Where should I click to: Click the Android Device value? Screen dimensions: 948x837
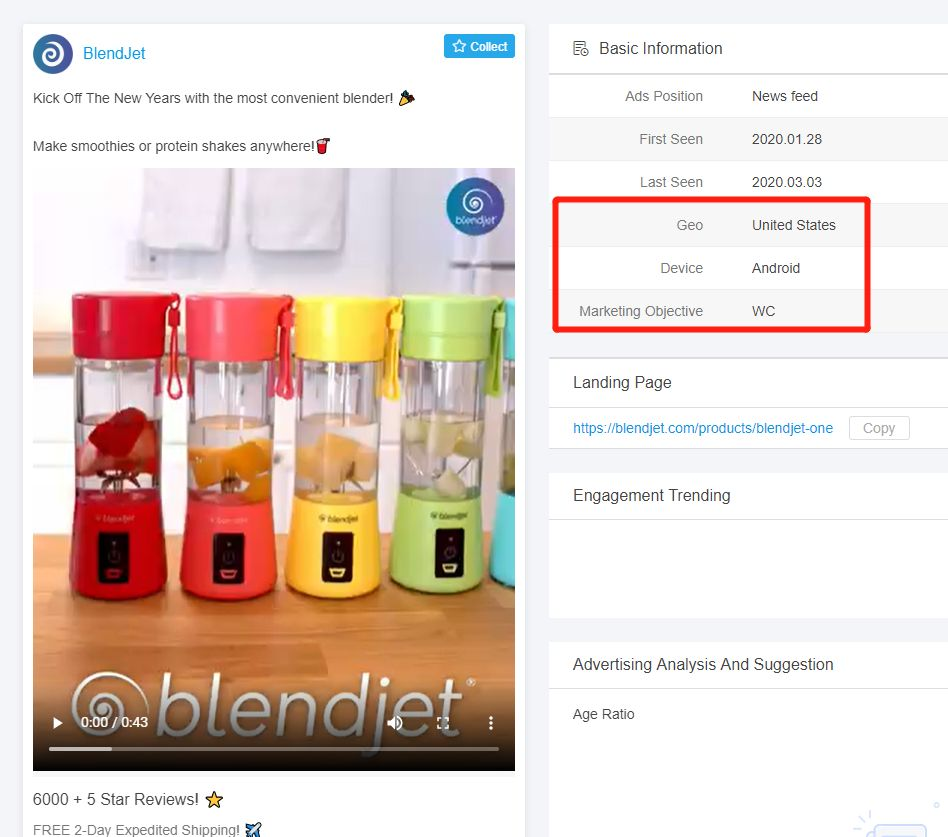tap(776, 268)
